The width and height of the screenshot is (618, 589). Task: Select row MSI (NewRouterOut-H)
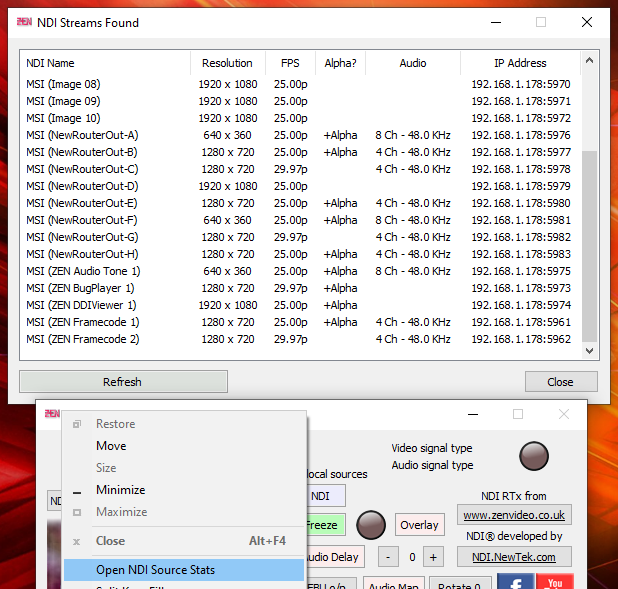300,253
